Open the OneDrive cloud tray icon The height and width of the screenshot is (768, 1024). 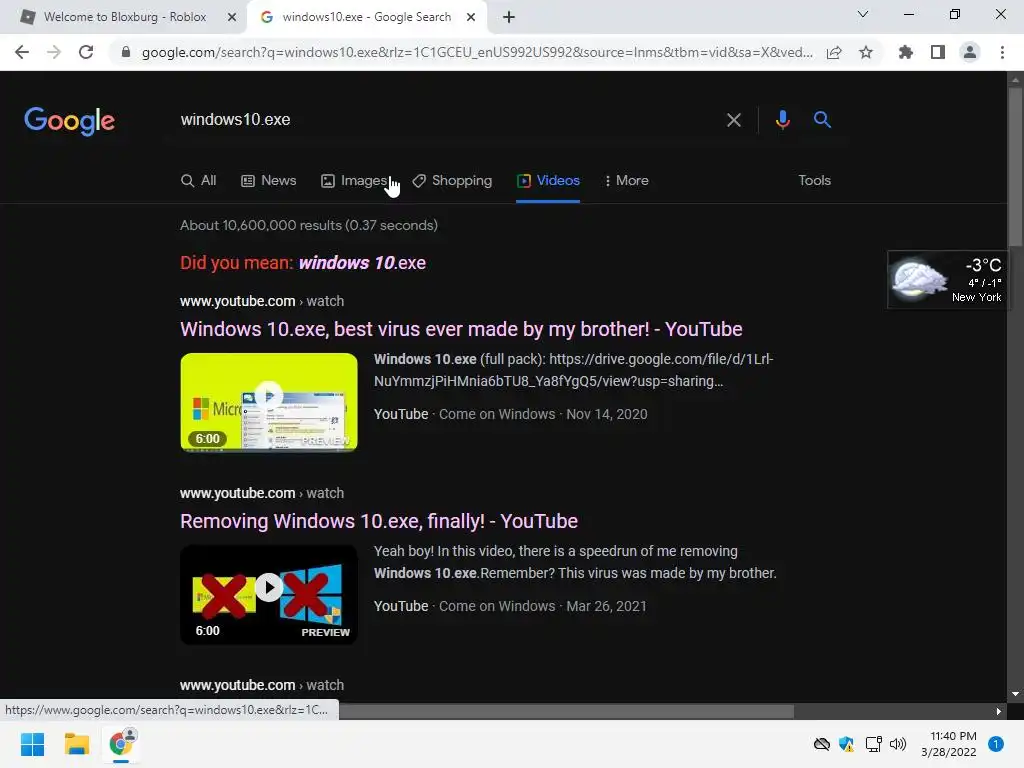[822, 744]
